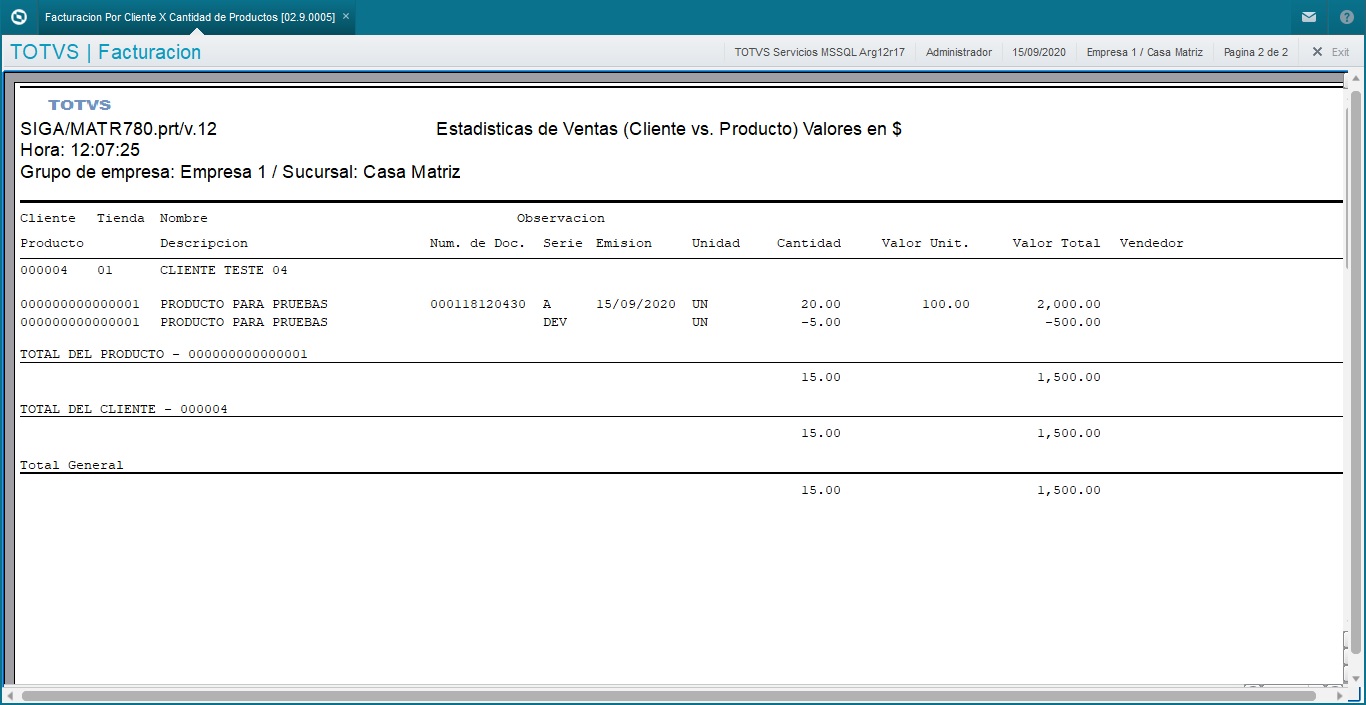Viewport: 1366px width, 705px height.
Task: Click the Pagina 2 de 2 indicator
Action: click(x=1255, y=52)
